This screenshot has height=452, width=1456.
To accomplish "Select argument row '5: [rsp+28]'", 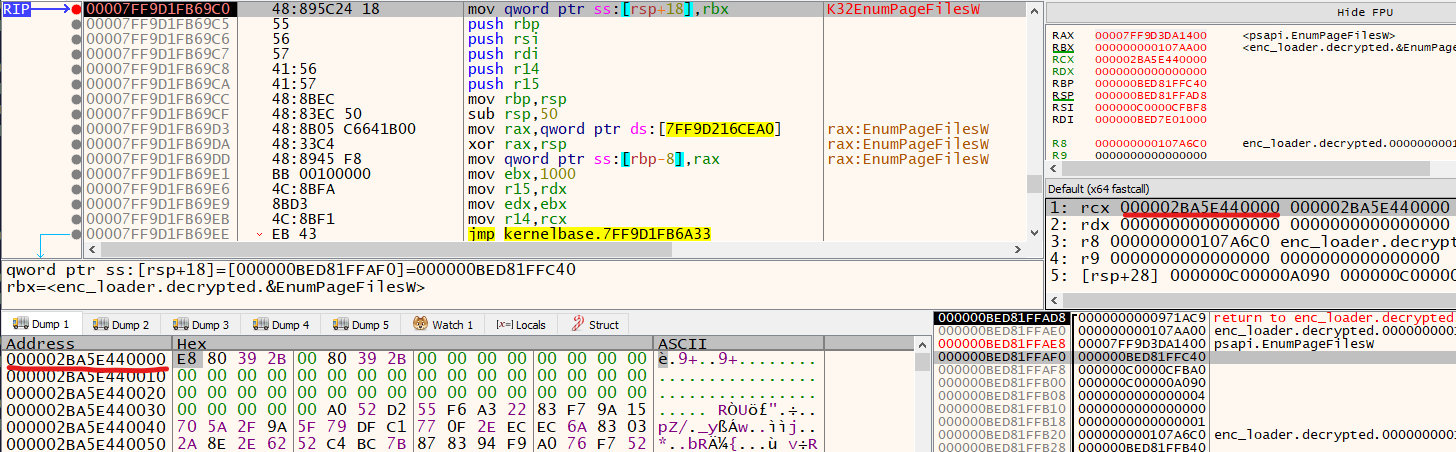I will click(1251, 275).
